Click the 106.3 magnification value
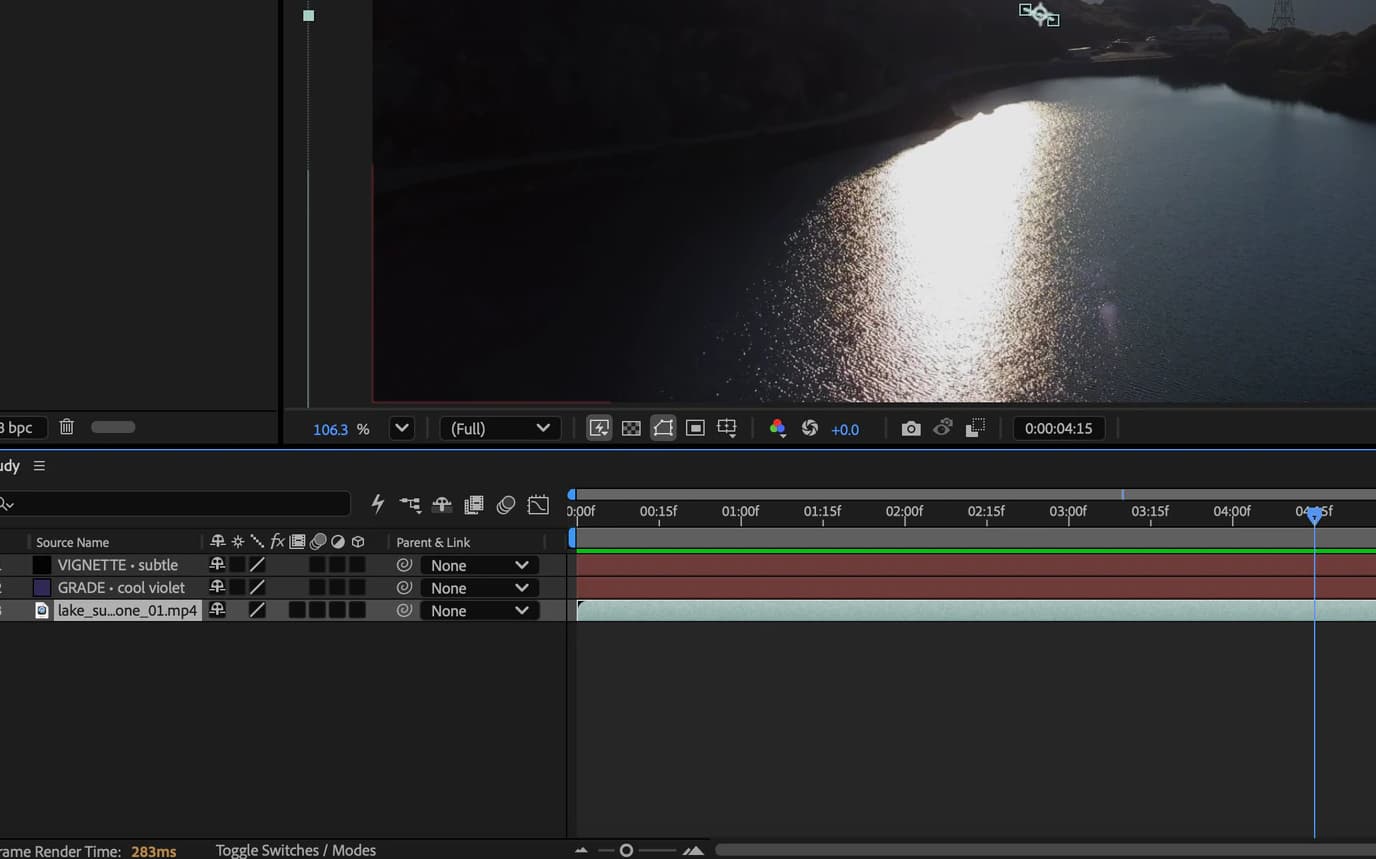Image resolution: width=1376 pixels, height=859 pixels. click(x=330, y=429)
